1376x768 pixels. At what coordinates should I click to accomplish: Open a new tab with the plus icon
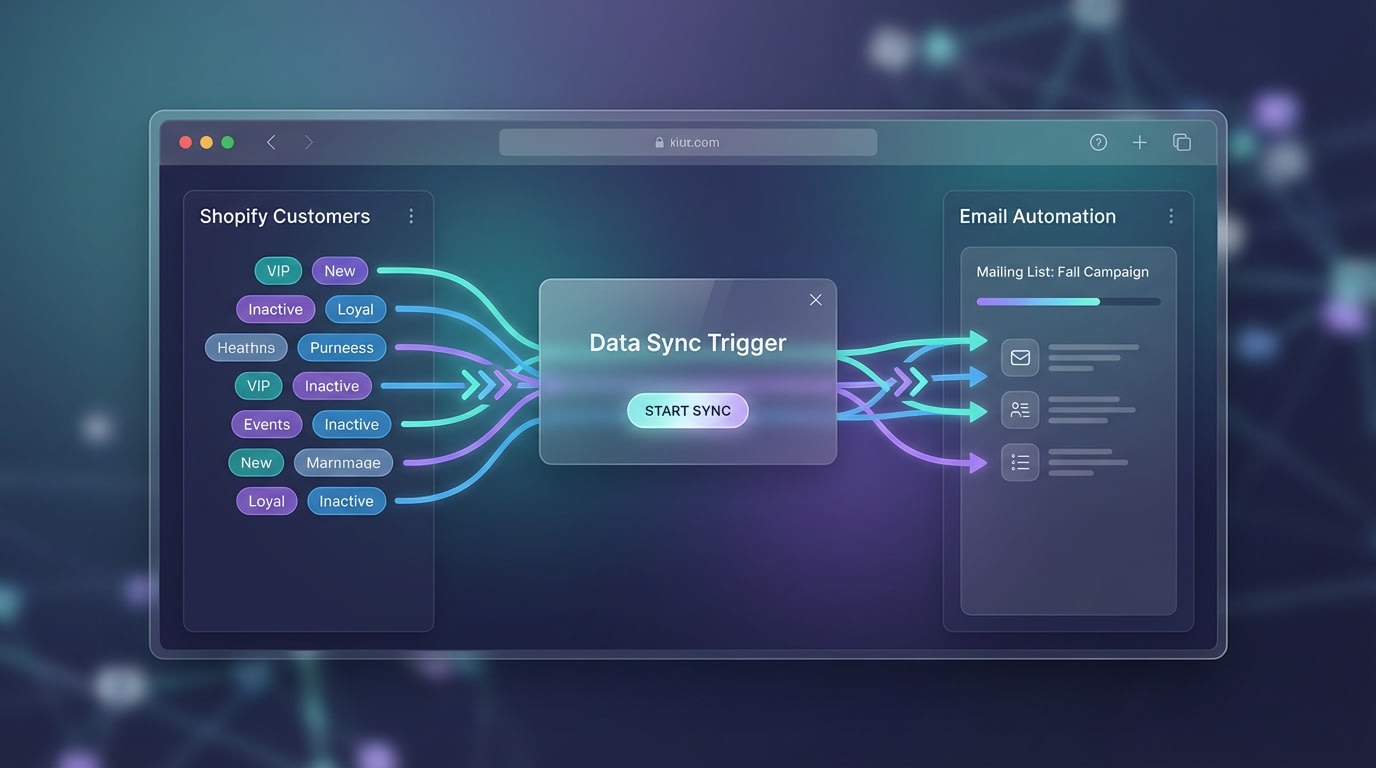pos(1139,141)
